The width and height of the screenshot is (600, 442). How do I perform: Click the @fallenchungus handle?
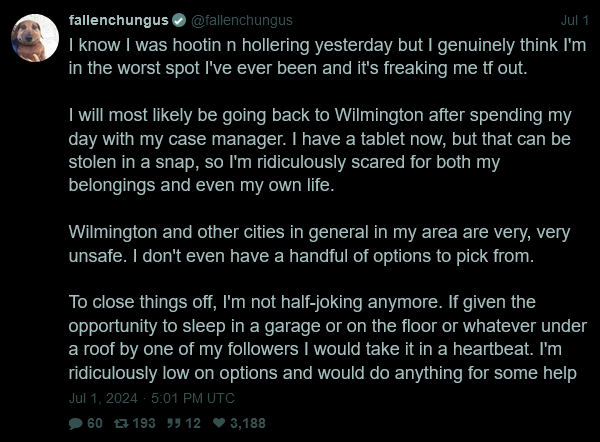tap(235, 20)
